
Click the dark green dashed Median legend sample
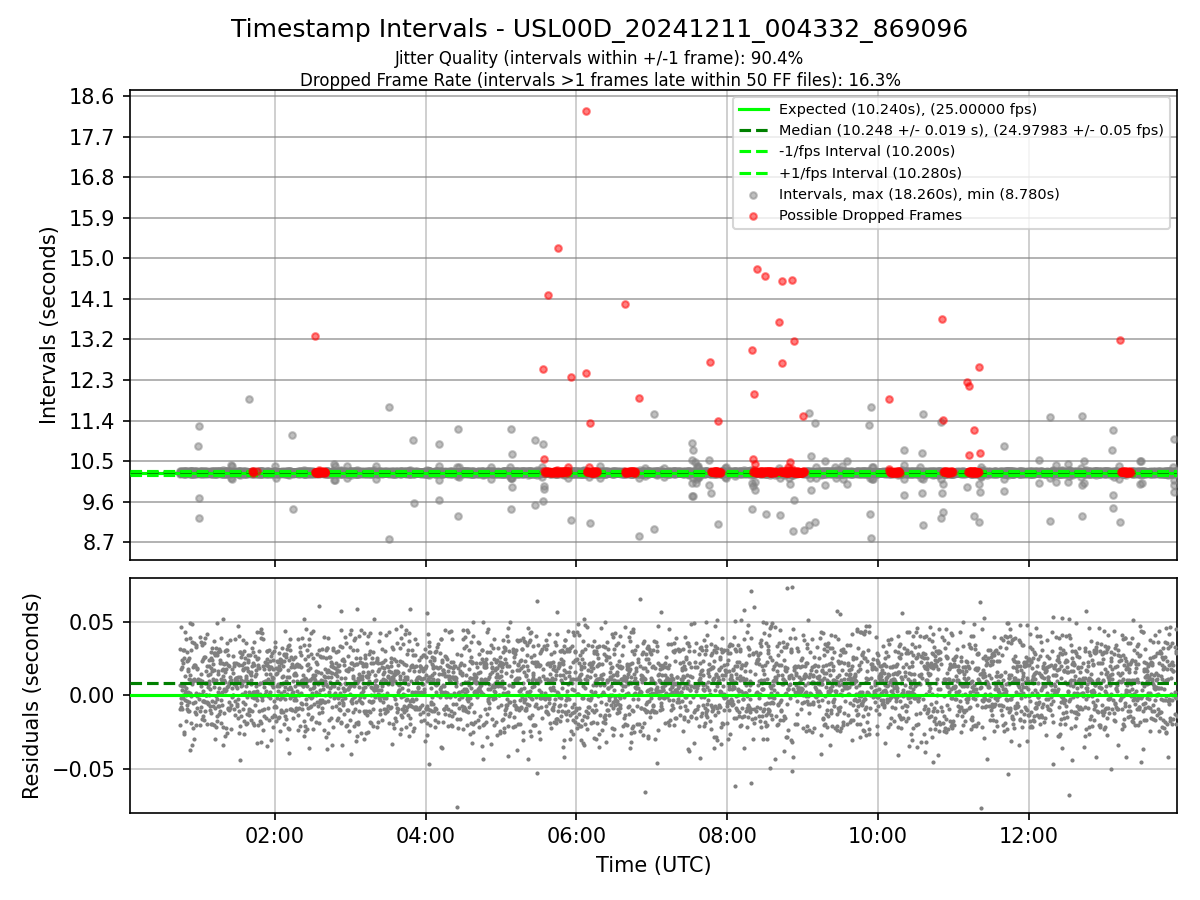click(x=753, y=130)
